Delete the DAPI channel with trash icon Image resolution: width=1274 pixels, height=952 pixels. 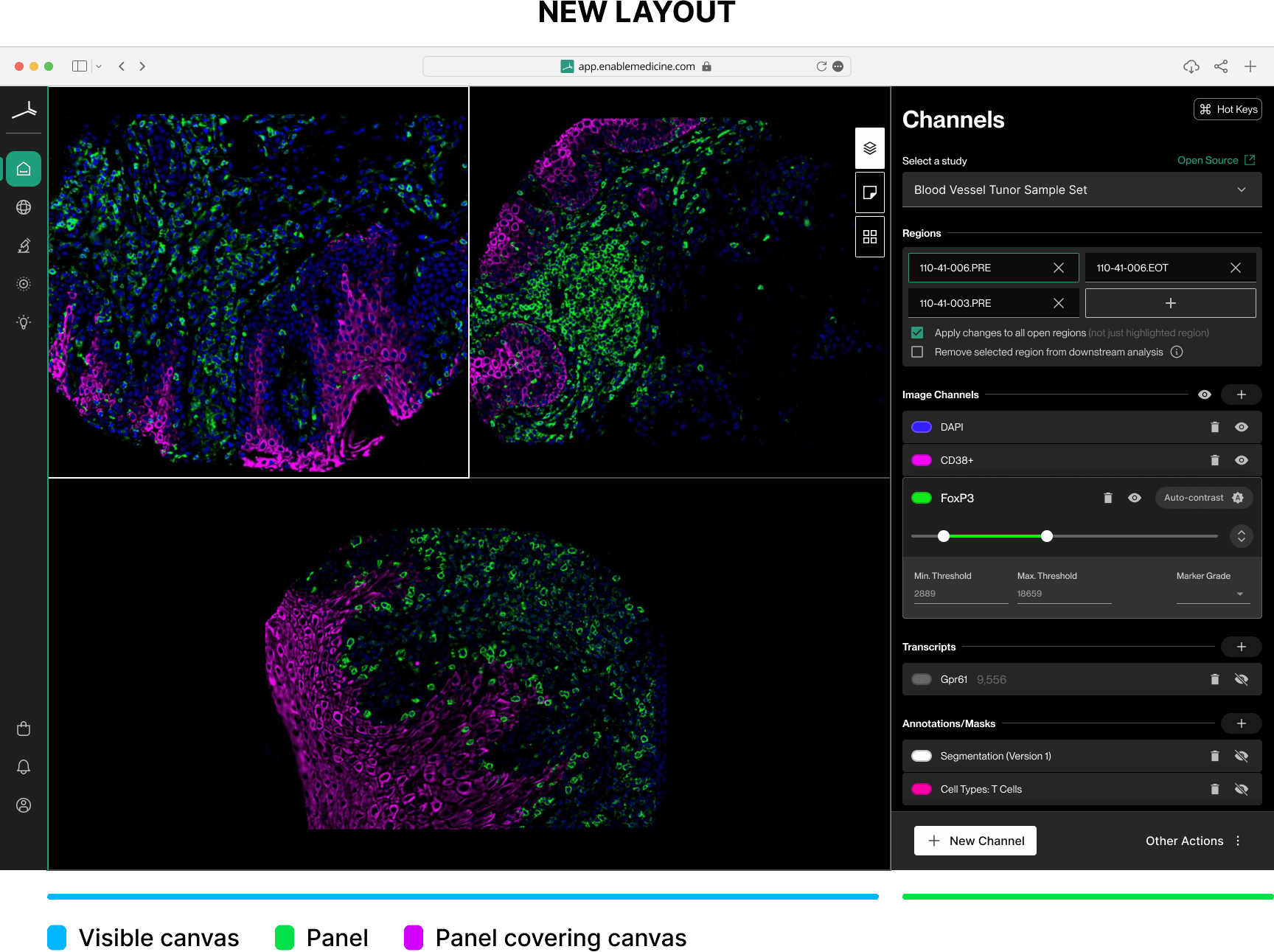[x=1215, y=427]
